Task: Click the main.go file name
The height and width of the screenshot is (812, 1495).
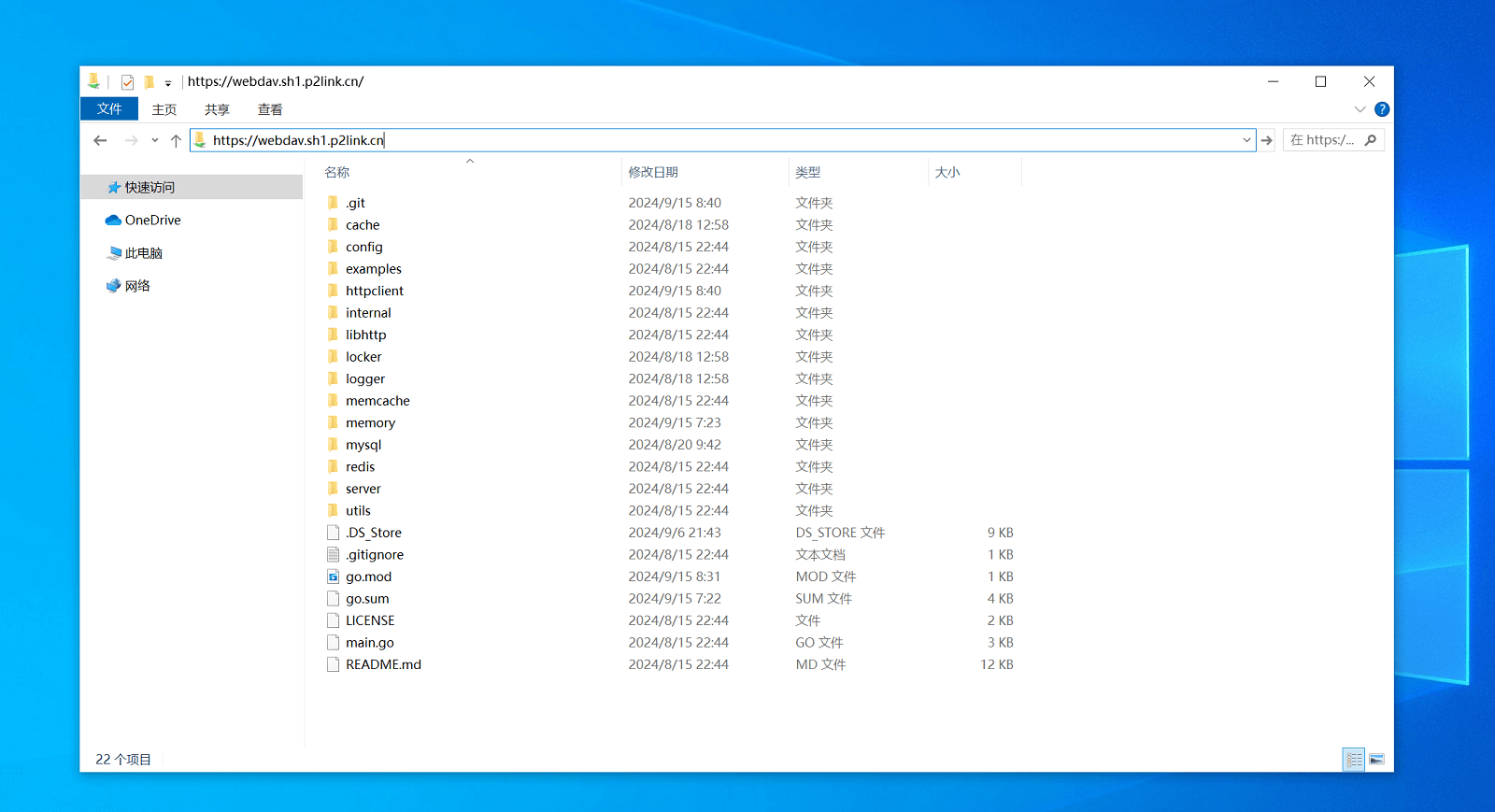Action: pos(370,643)
